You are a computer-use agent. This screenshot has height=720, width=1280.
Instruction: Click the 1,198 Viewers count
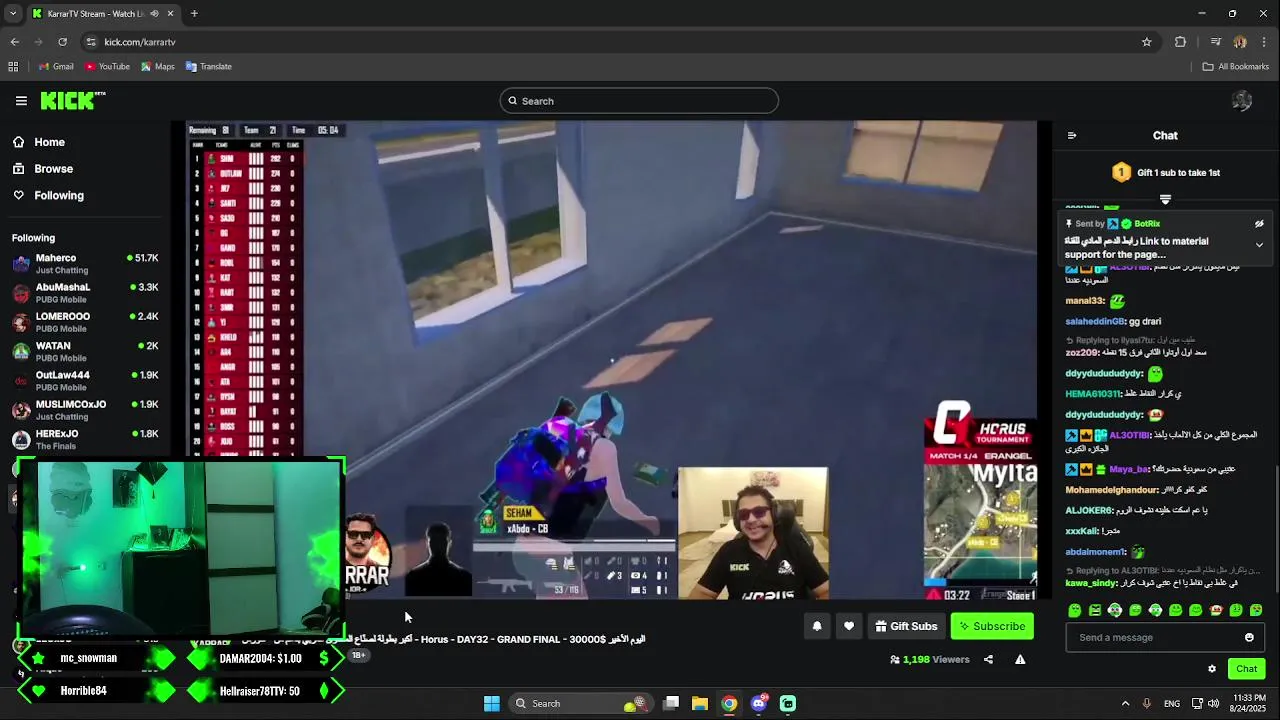point(930,660)
